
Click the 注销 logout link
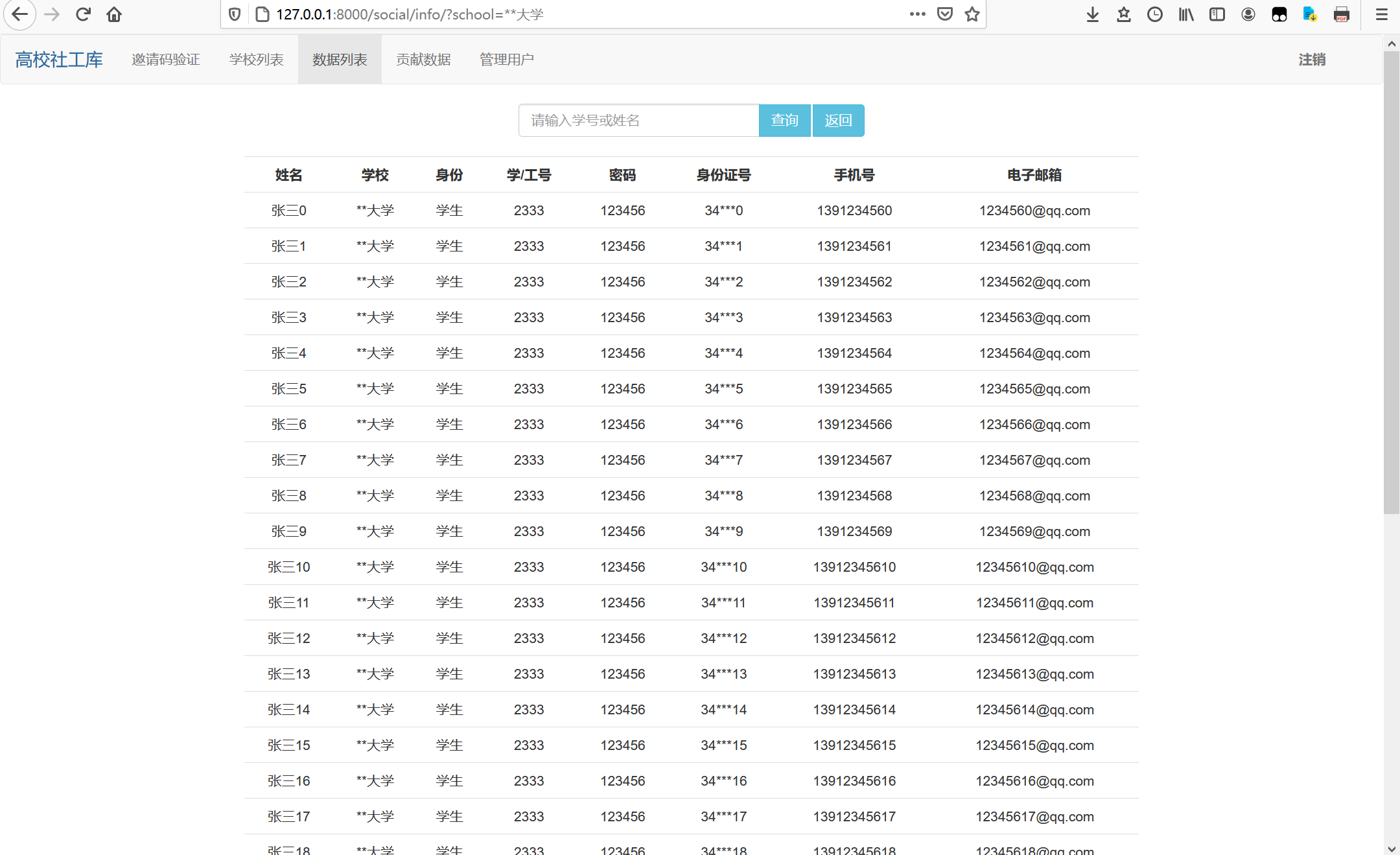(x=1312, y=60)
